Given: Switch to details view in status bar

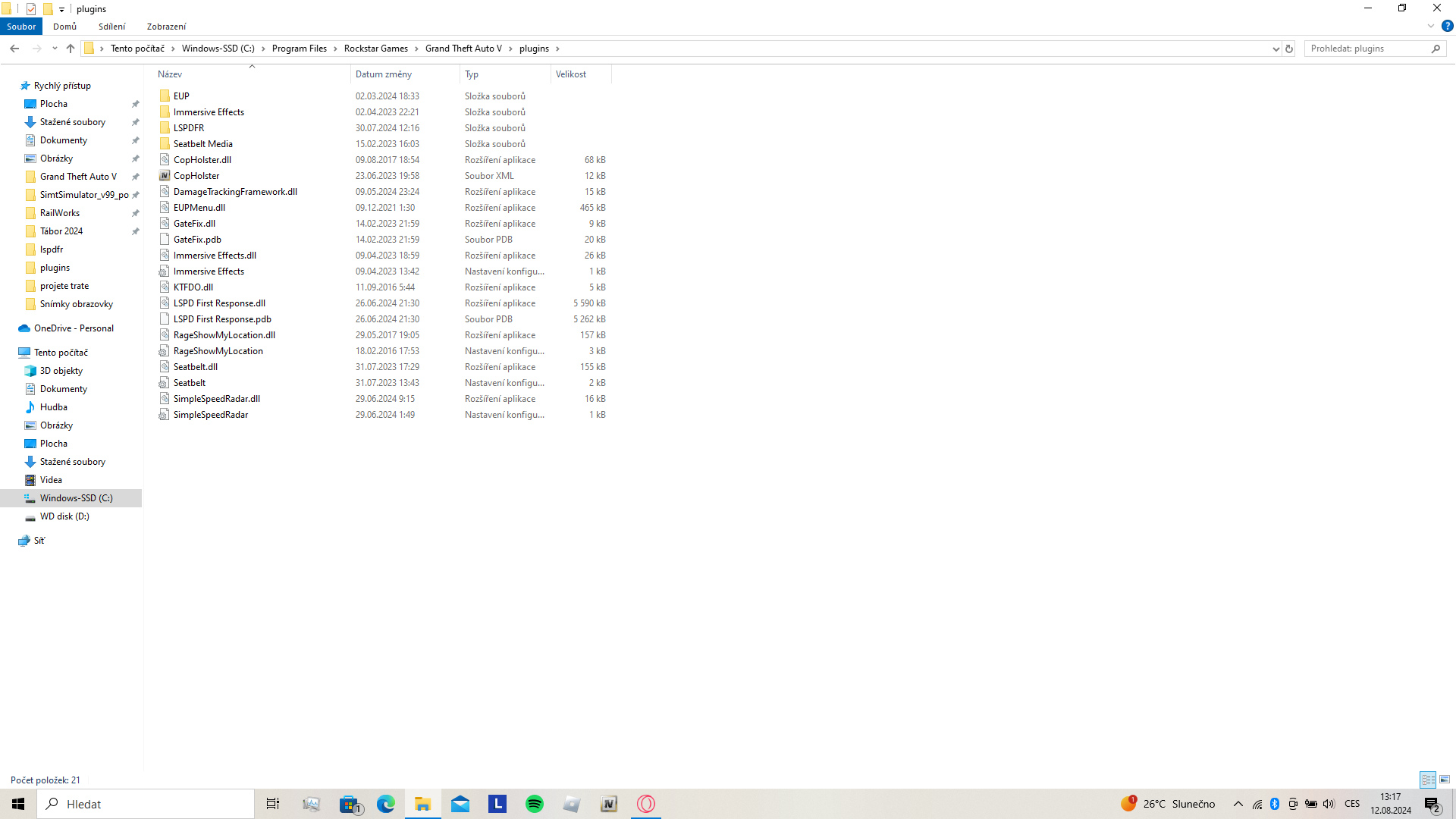Looking at the screenshot, I should [1428, 780].
